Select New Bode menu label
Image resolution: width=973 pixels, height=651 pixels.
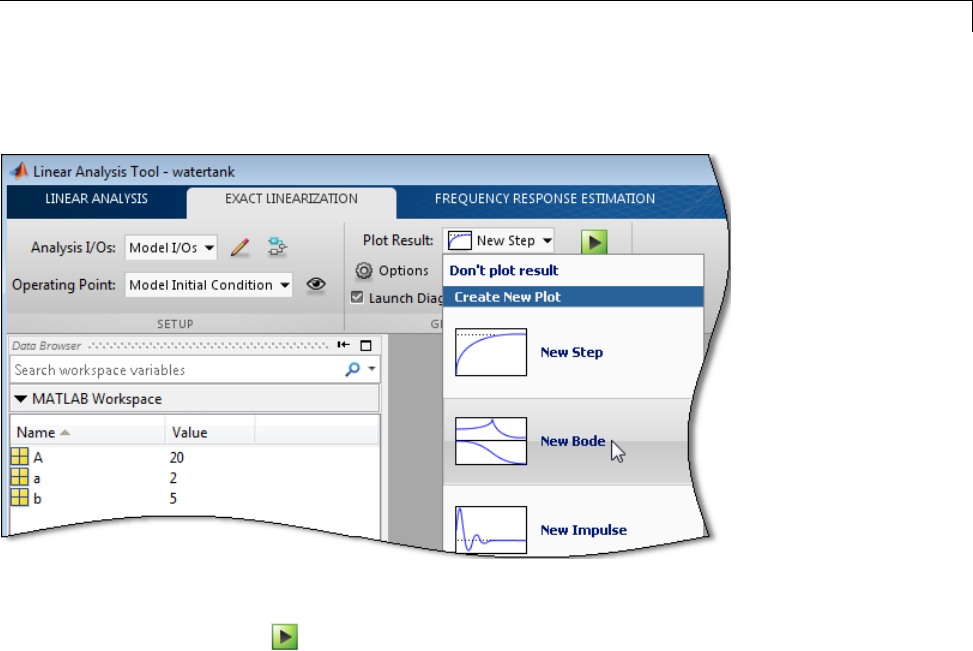573,441
